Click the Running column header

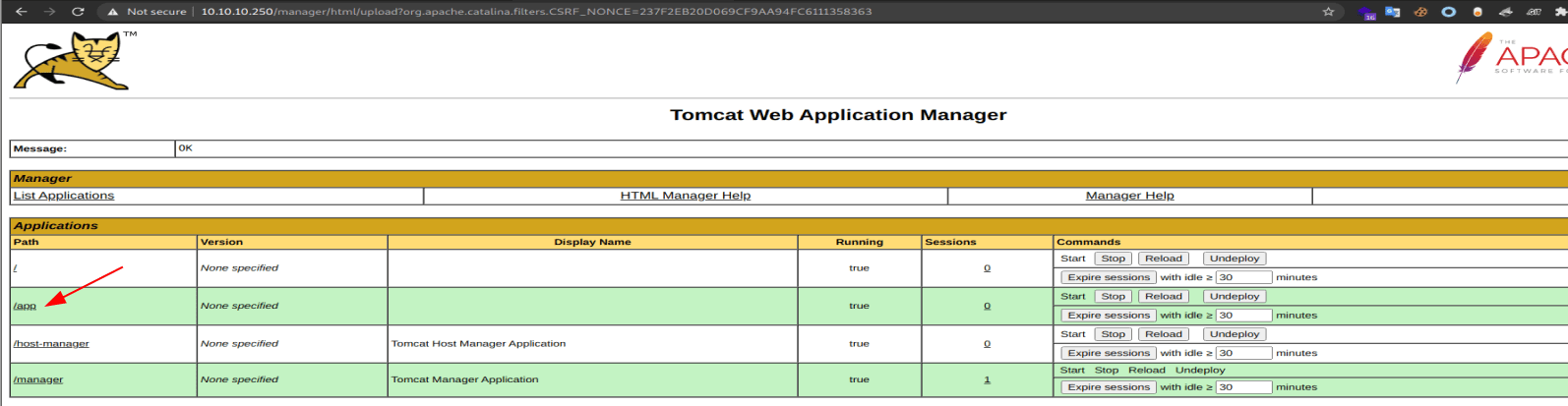pos(860,242)
